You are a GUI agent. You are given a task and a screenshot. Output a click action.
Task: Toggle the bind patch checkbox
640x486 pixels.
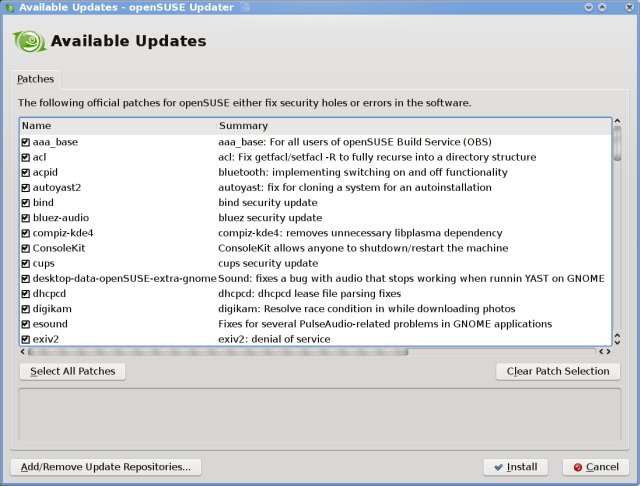click(26, 202)
